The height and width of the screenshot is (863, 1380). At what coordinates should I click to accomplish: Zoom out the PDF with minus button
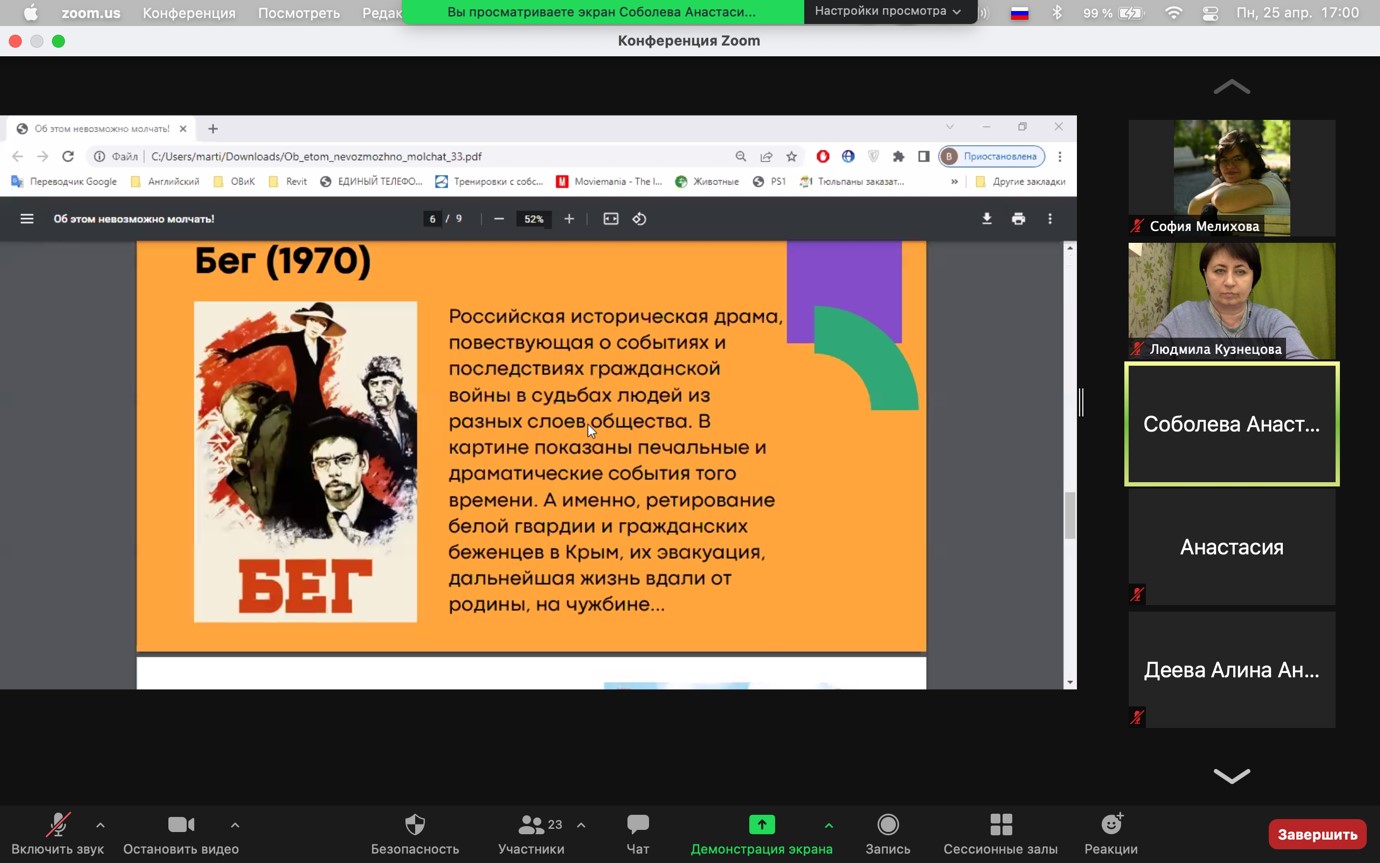[x=499, y=219]
